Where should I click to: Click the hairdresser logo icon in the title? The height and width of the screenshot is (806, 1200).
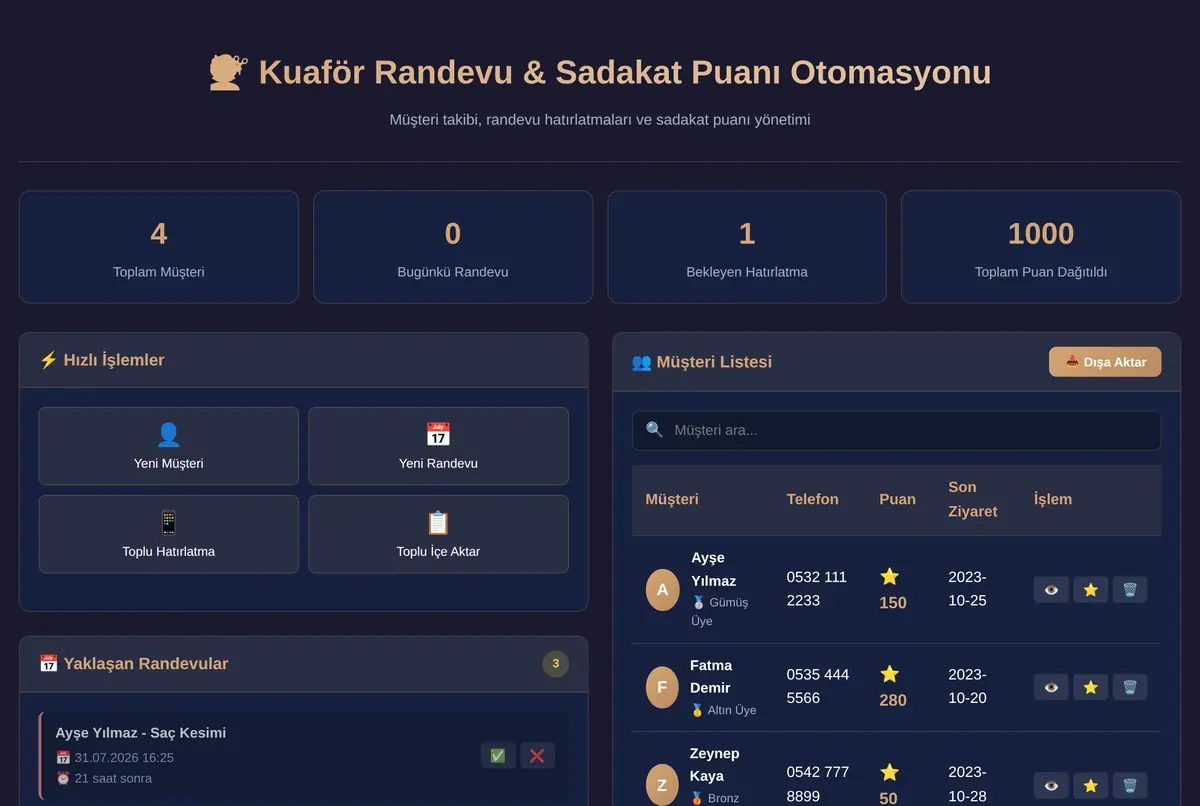coord(228,72)
